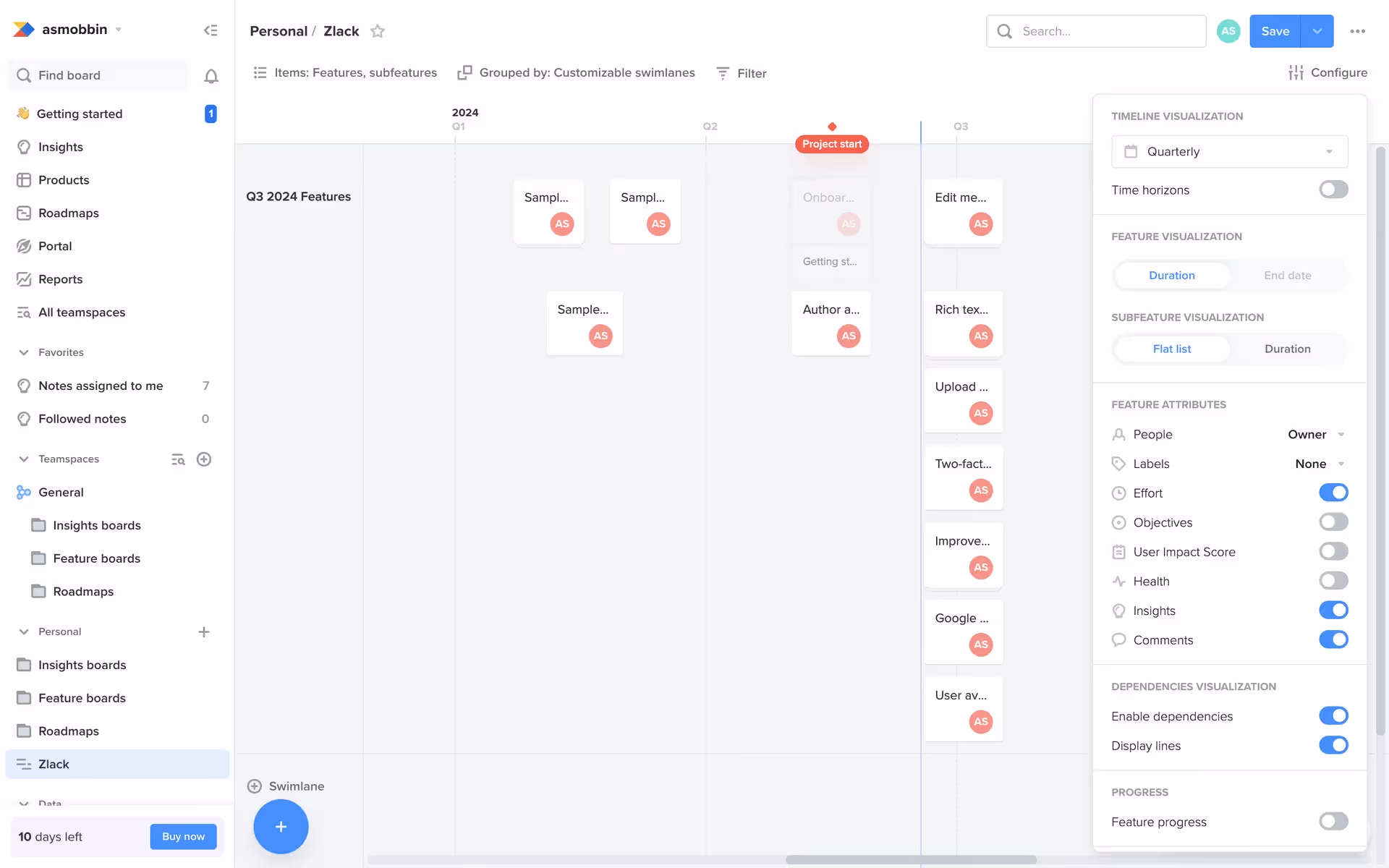Star the Zlack board as favorite
The height and width of the screenshot is (868, 1389).
click(x=377, y=31)
